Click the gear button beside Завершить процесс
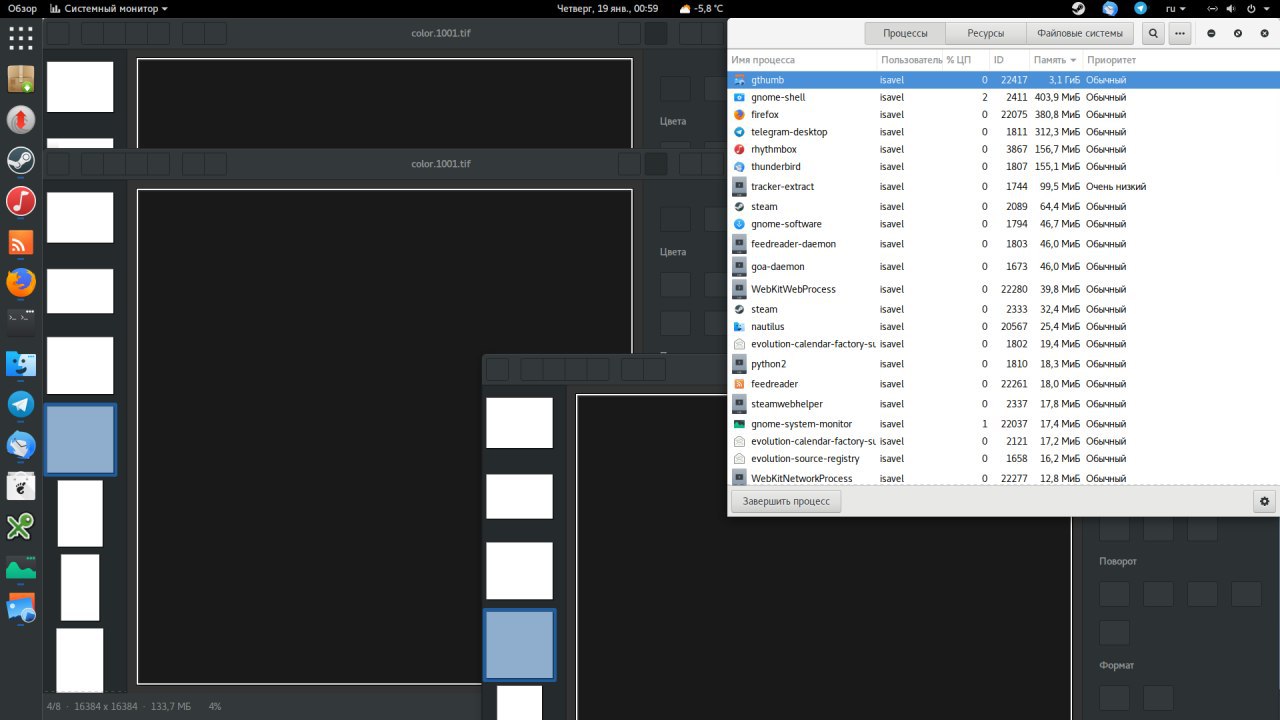Viewport: 1280px width, 720px height. point(1264,501)
